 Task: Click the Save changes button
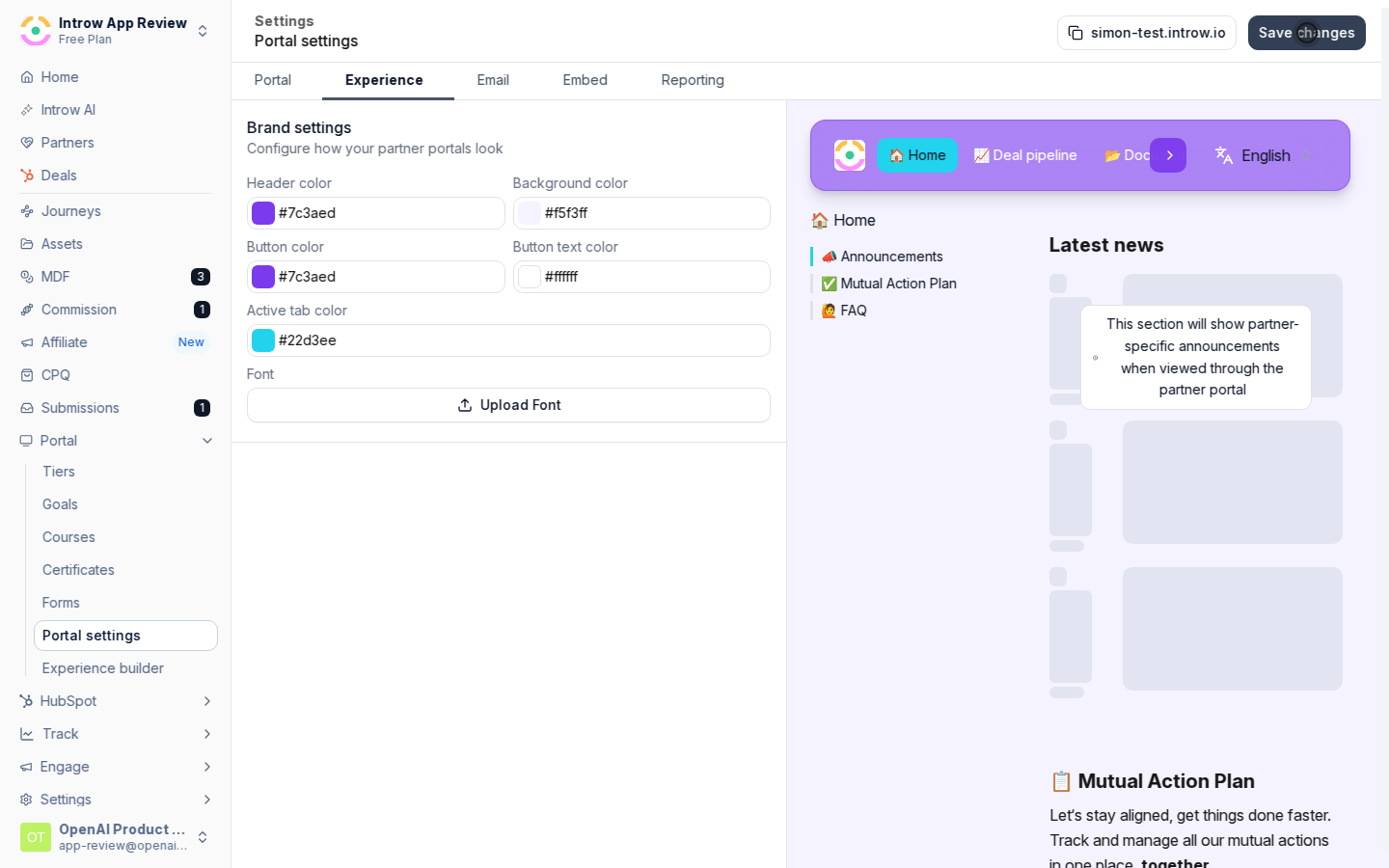[1307, 33]
